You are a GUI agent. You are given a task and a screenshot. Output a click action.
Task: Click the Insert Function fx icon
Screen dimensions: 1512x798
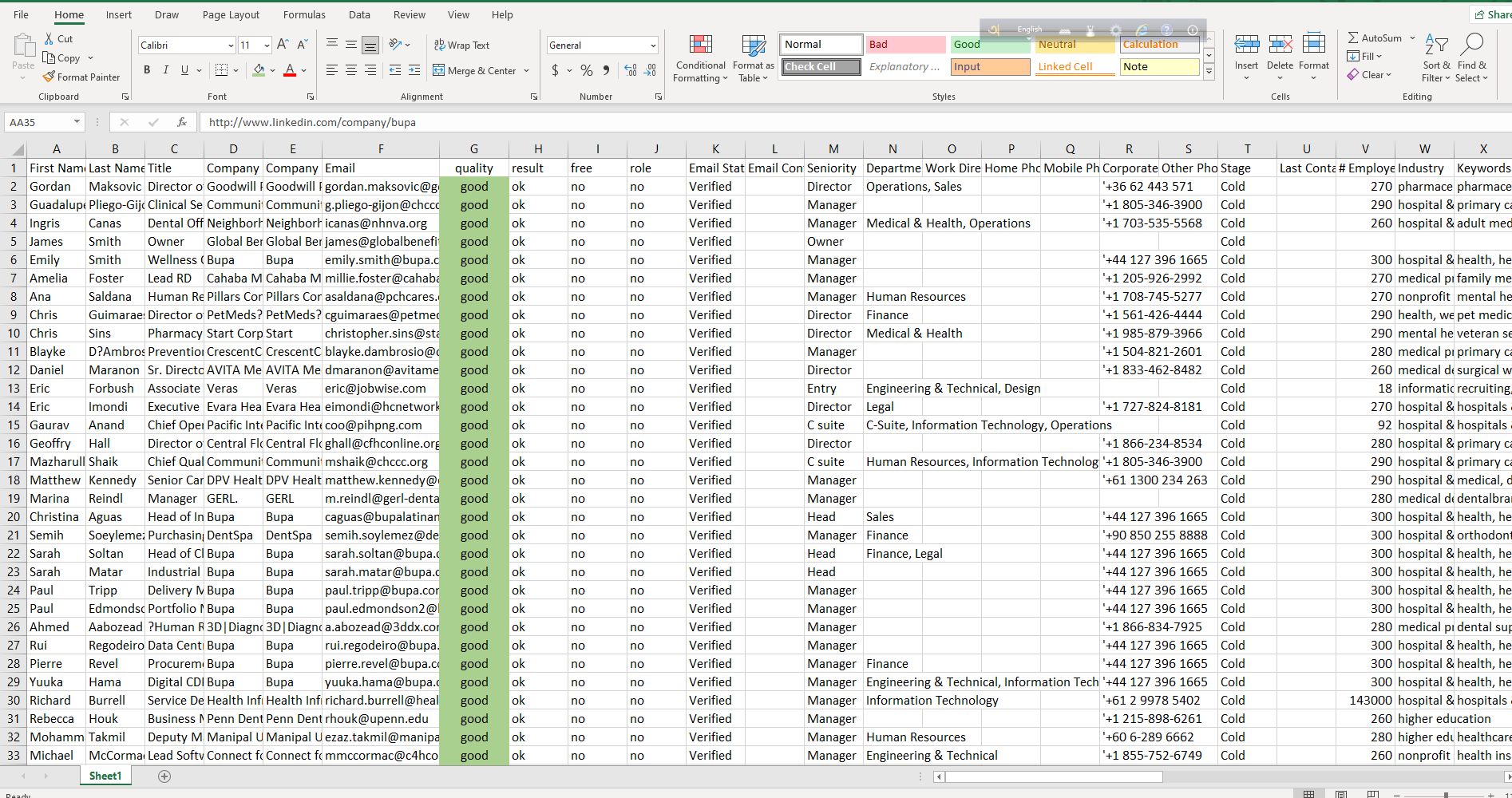(182, 122)
